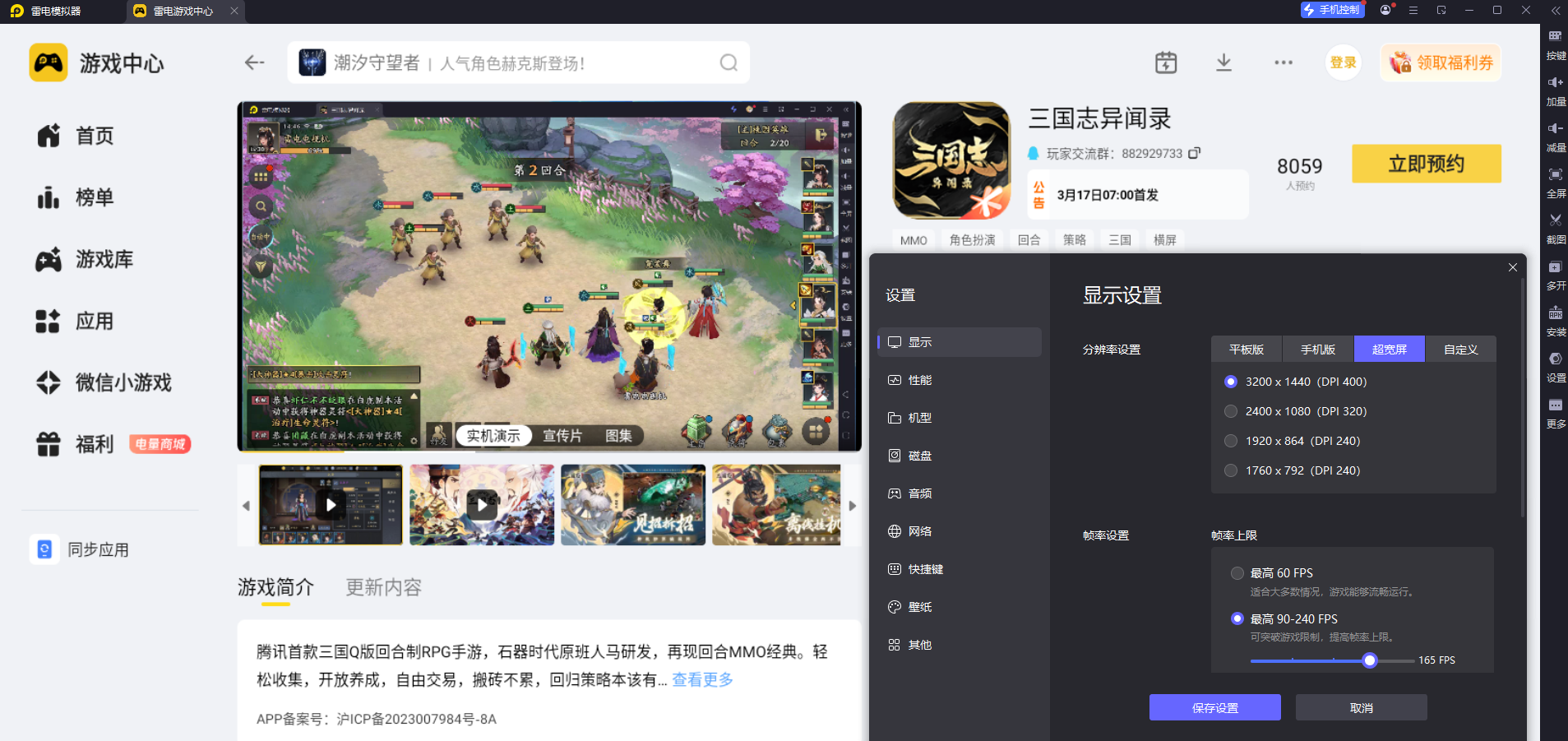The height and width of the screenshot is (741, 1568).
Task: Open the 见招拆招 gallery thumbnail
Action: tap(633, 505)
